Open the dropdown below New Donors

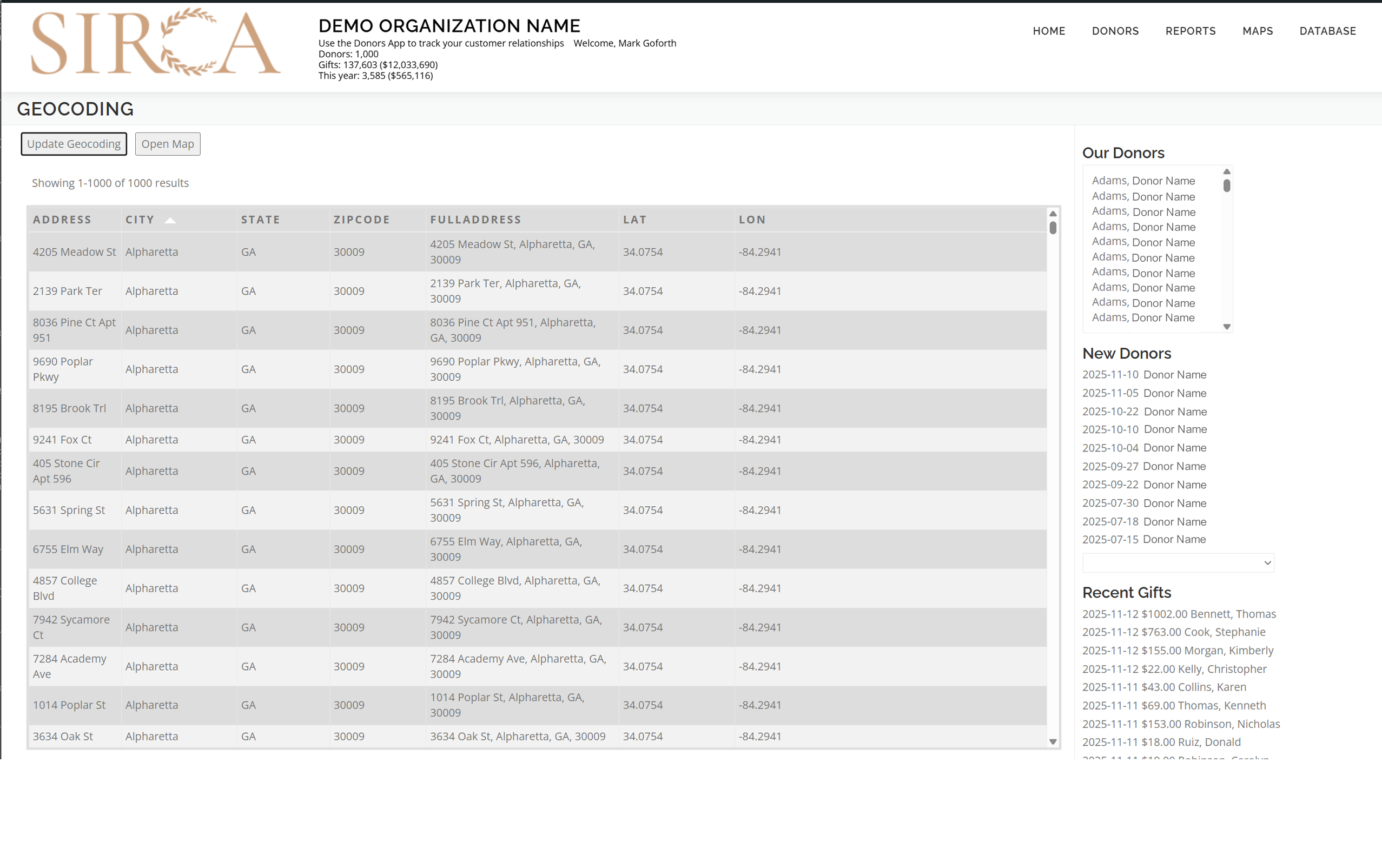1178,563
